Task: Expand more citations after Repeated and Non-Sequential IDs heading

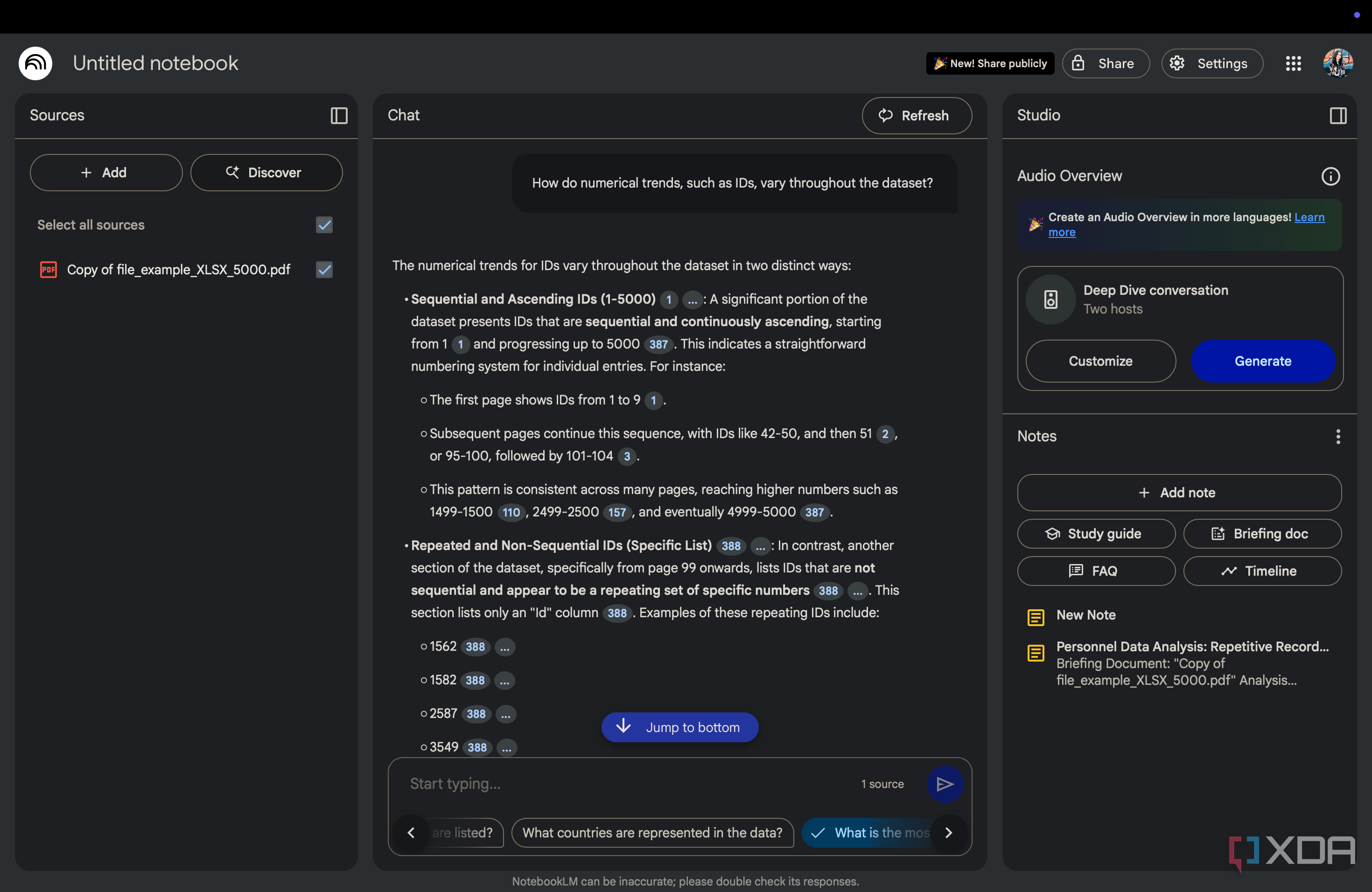Action: [x=760, y=546]
